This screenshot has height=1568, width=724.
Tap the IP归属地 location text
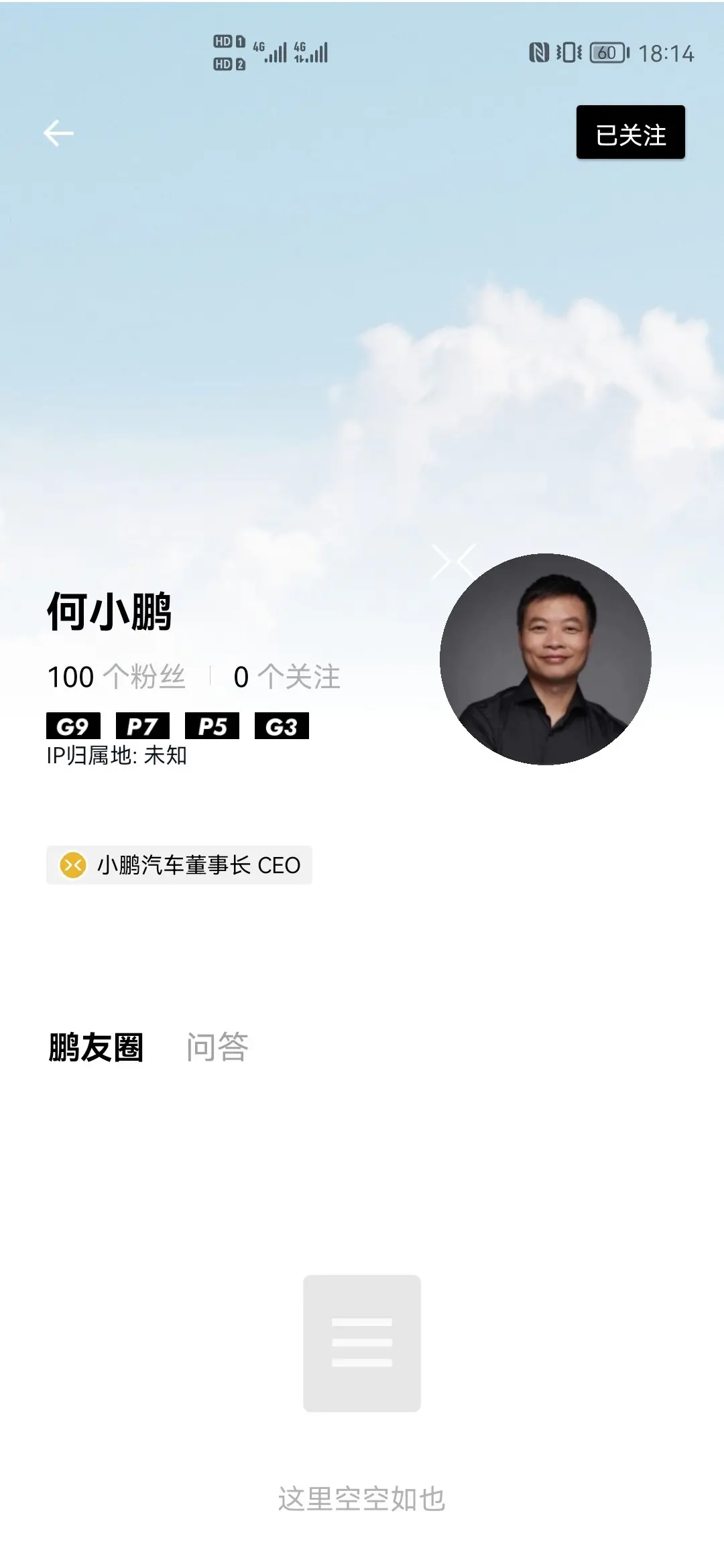point(117,756)
